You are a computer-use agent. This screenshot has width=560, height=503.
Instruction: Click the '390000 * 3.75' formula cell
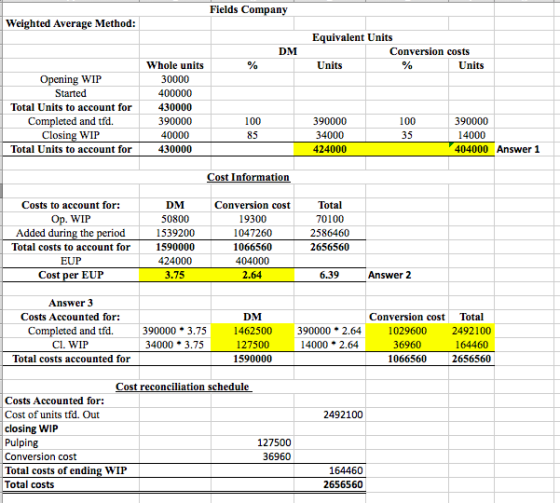[175, 331]
